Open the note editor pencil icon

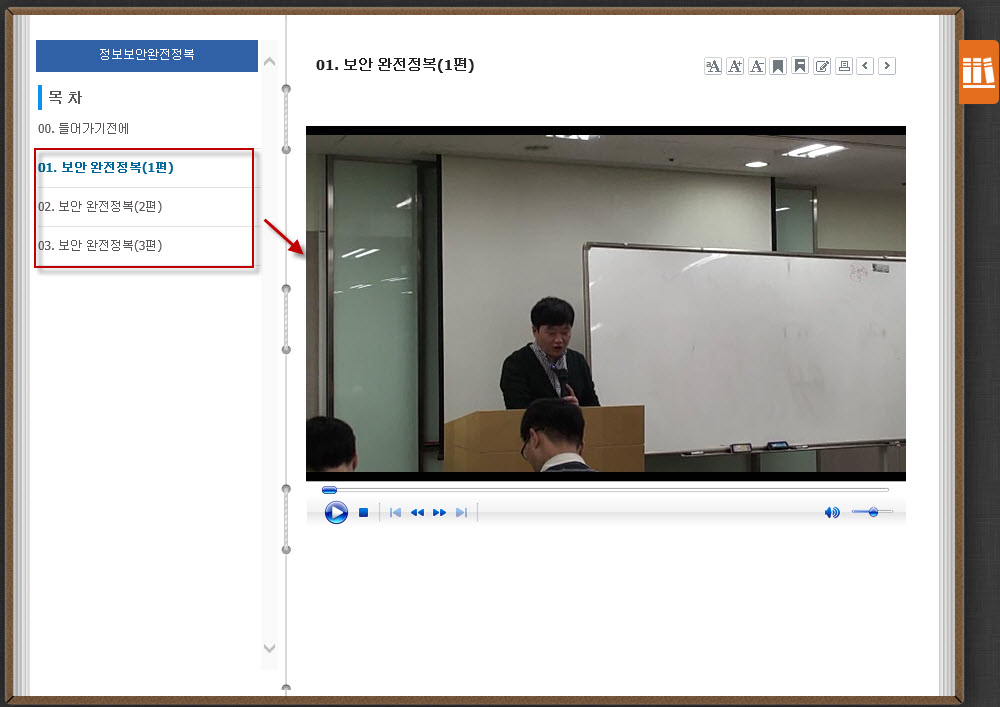tap(822, 66)
